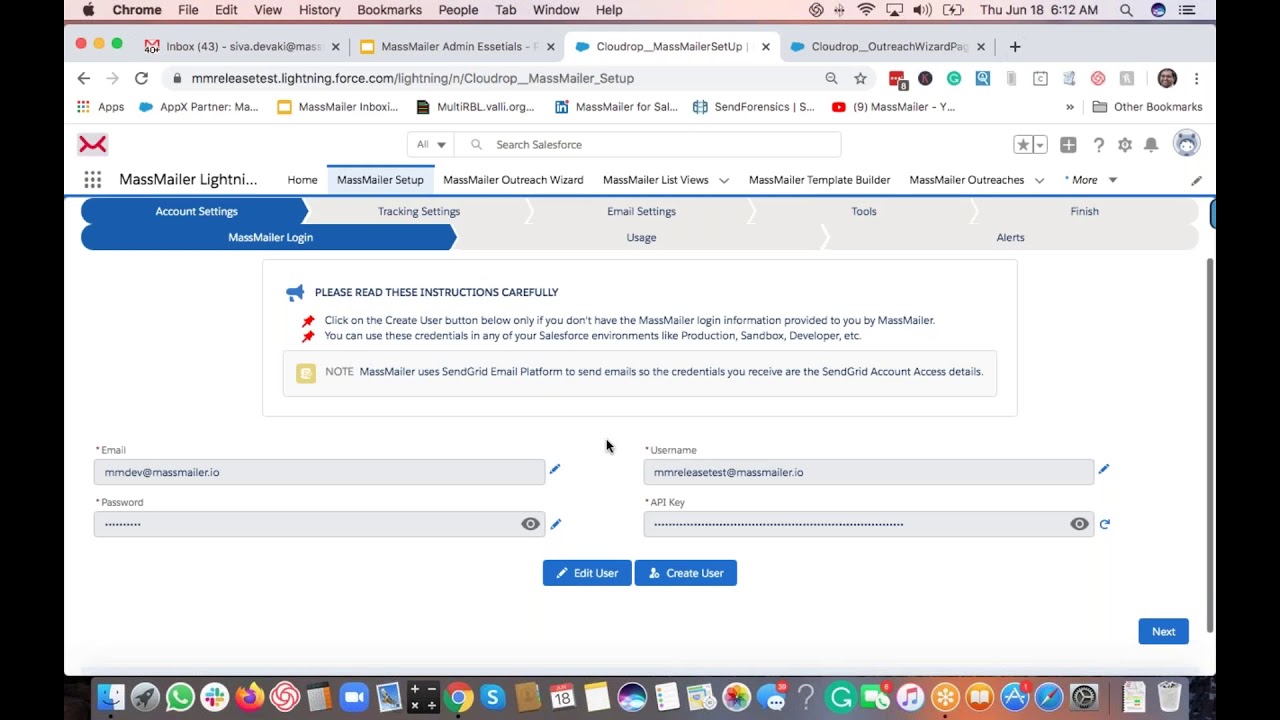Image resolution: width=1280 pixels, height=720 pixels.
Task: Go to Email Settings step
Action: 641,211
